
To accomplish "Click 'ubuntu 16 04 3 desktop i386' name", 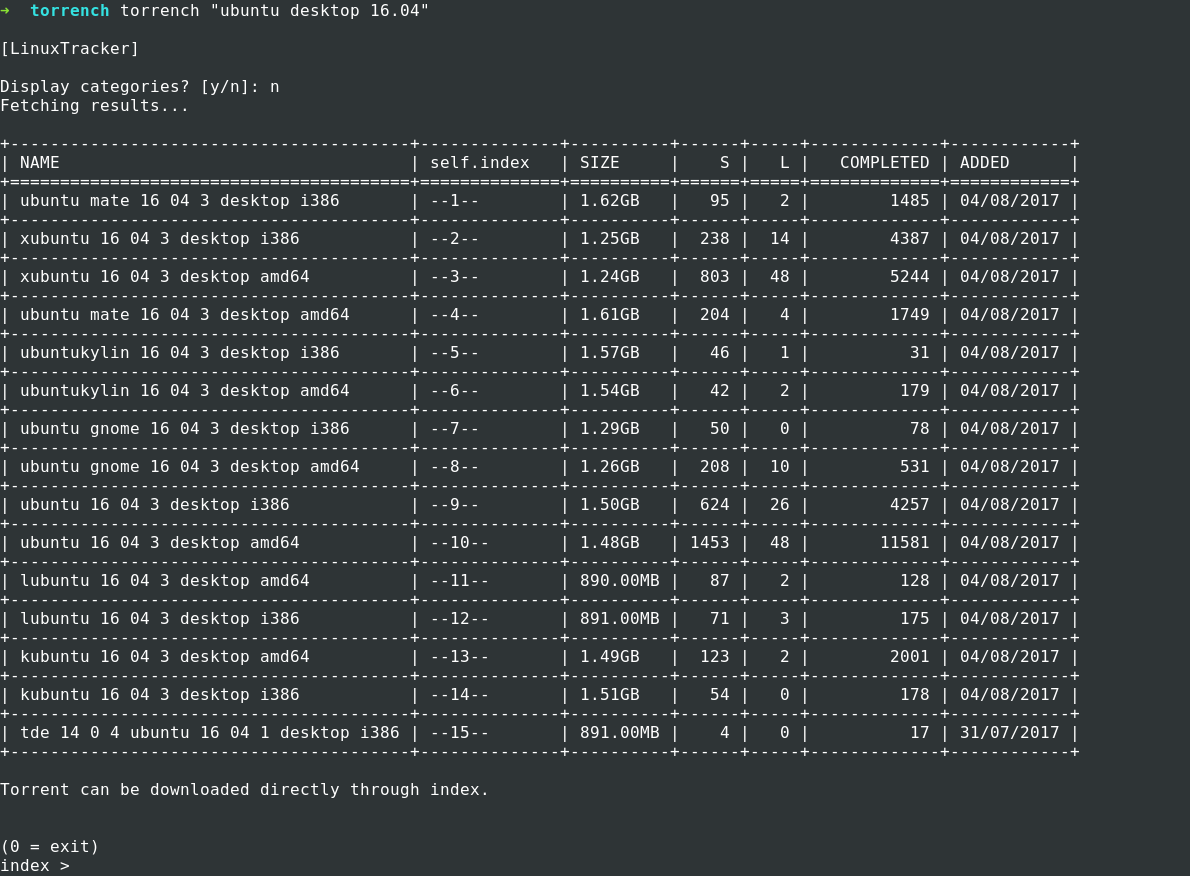I will point(155,505).
